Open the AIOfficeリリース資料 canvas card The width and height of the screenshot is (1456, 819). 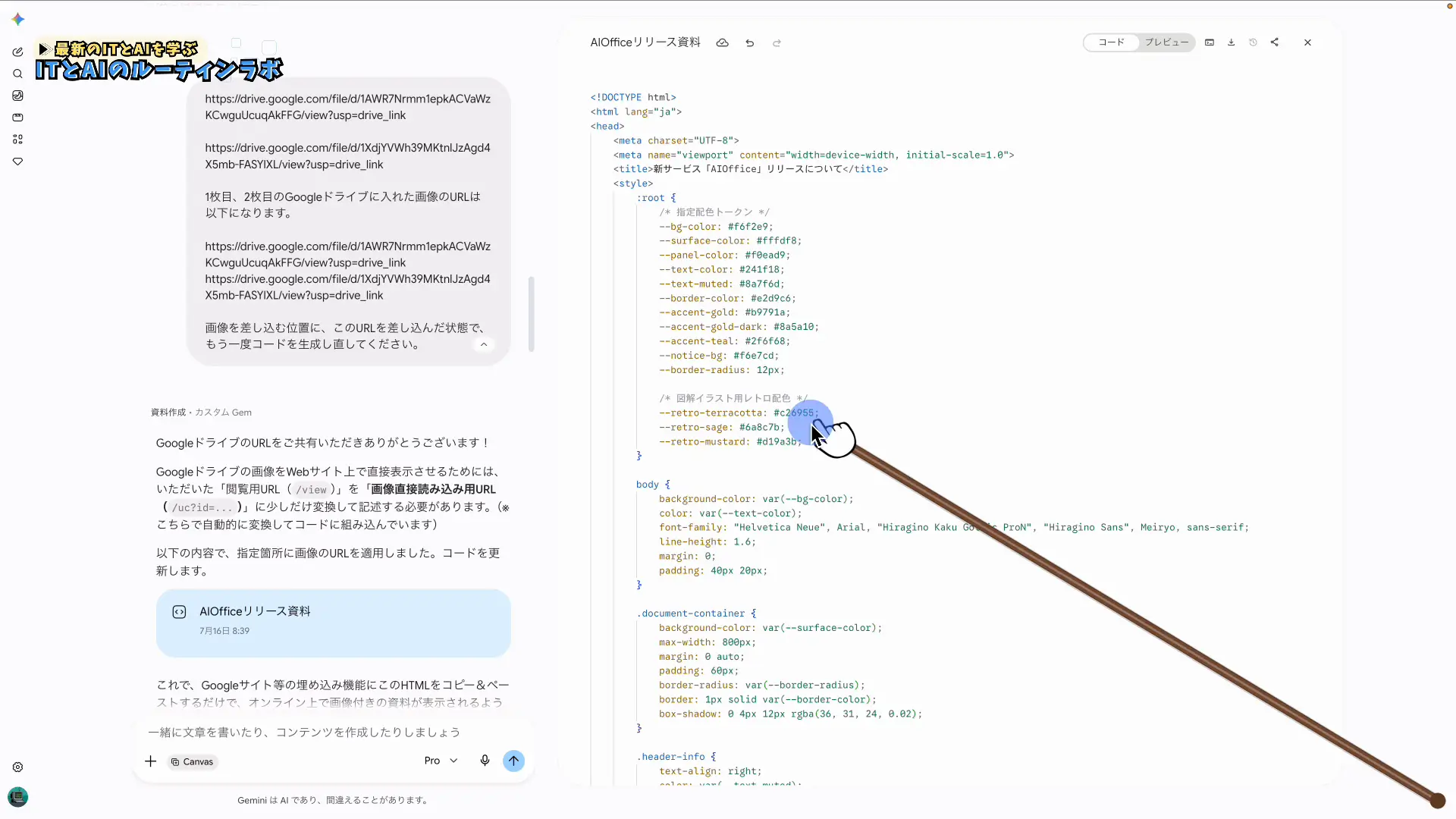pyautogui.click(x=334, y=623)
